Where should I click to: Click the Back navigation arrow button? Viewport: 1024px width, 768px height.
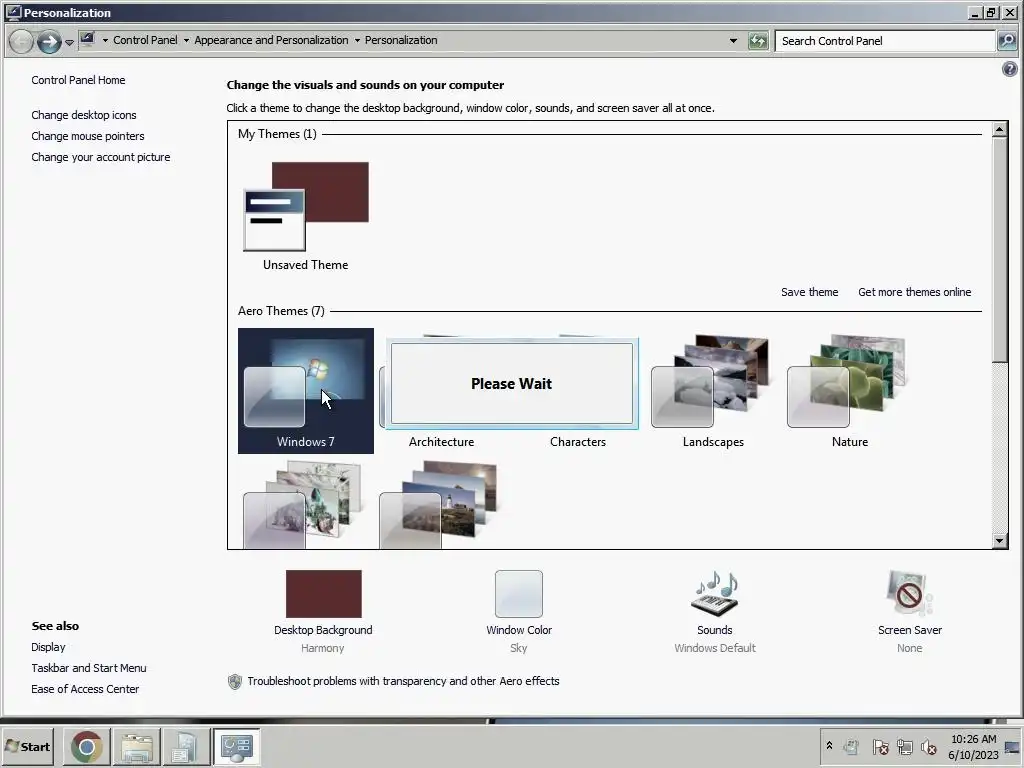click(21, 41)
